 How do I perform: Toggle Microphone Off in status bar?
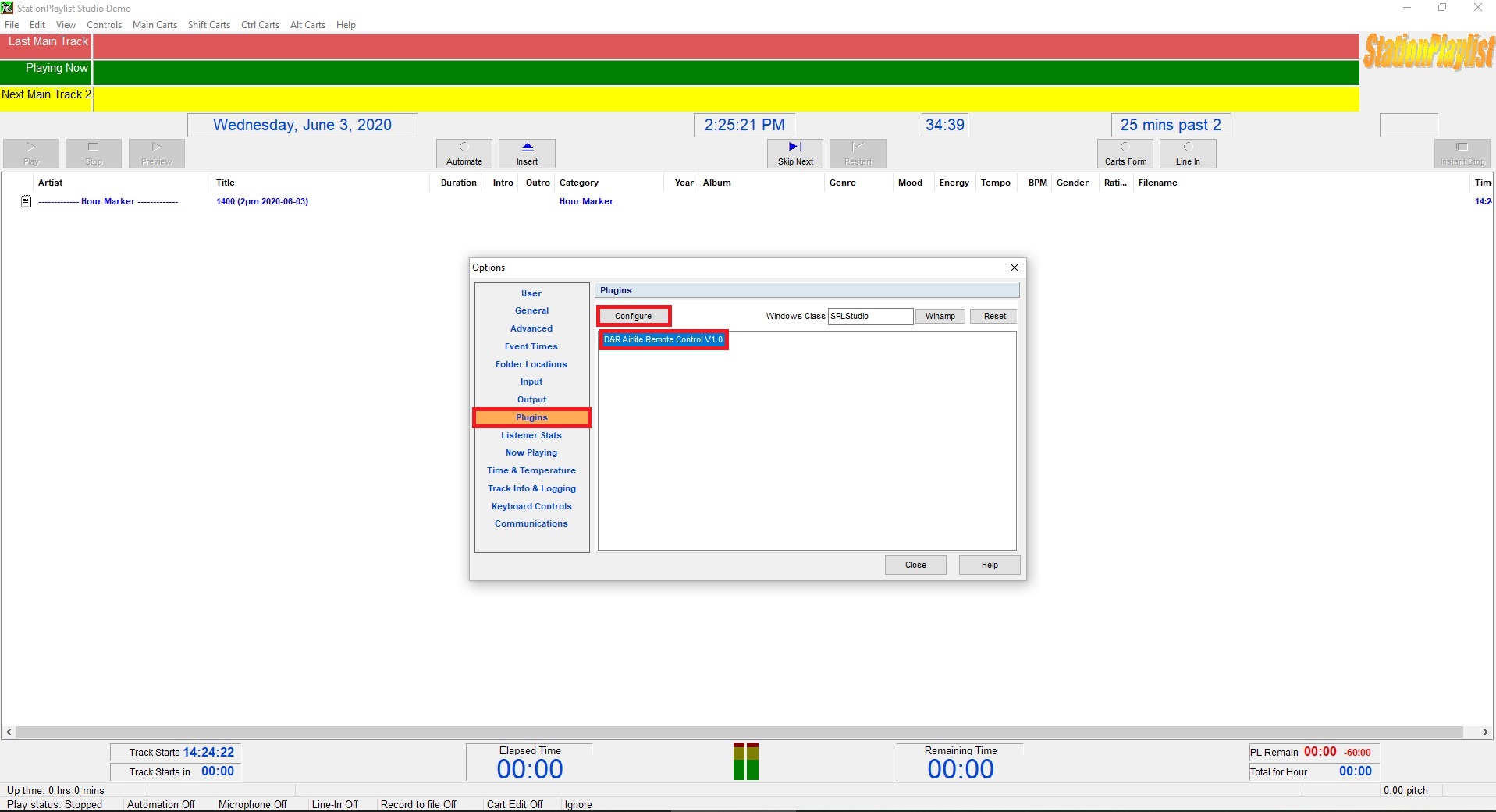(x=252, y=804)
